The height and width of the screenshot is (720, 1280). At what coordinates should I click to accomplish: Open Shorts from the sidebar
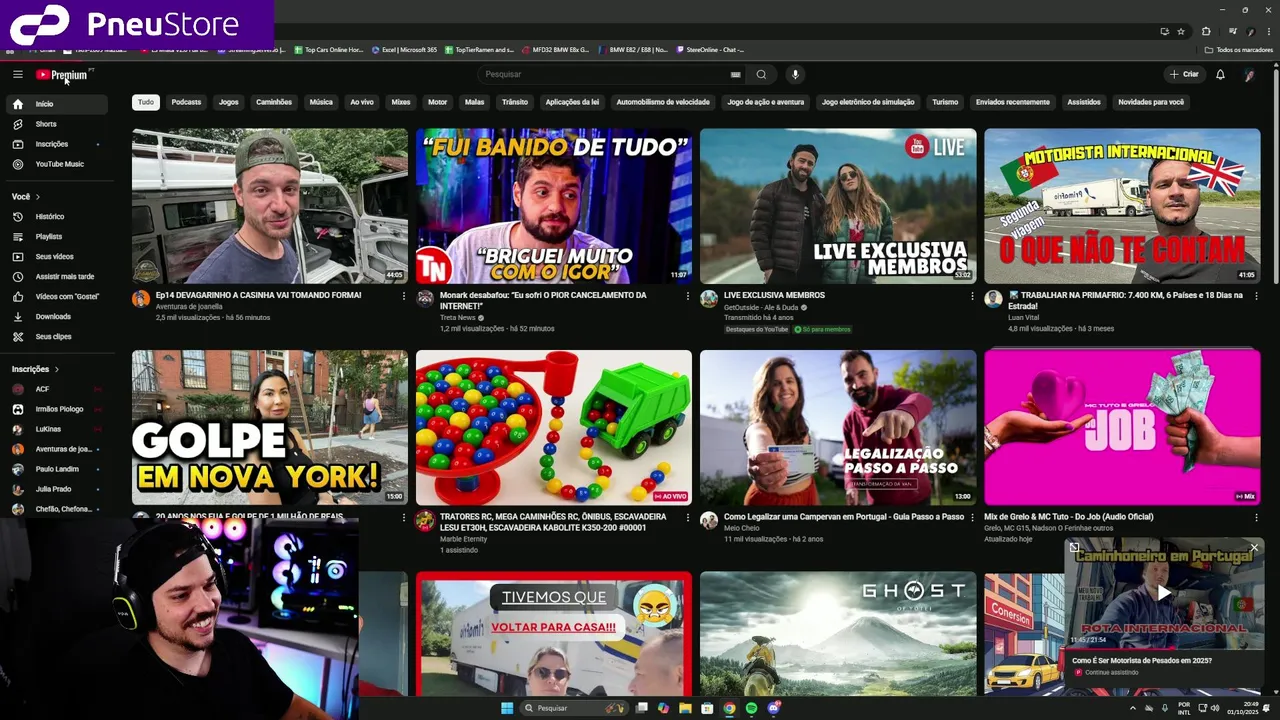59,124
